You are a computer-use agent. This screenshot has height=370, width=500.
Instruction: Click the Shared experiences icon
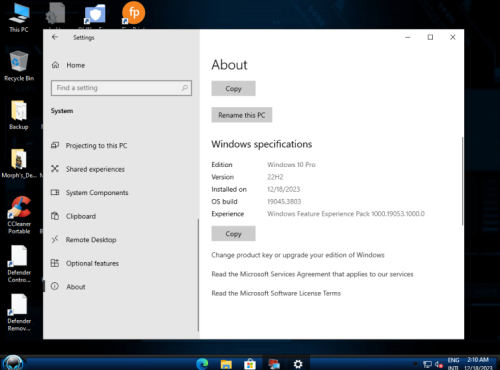pyautogui.click(x=55, y=169)
